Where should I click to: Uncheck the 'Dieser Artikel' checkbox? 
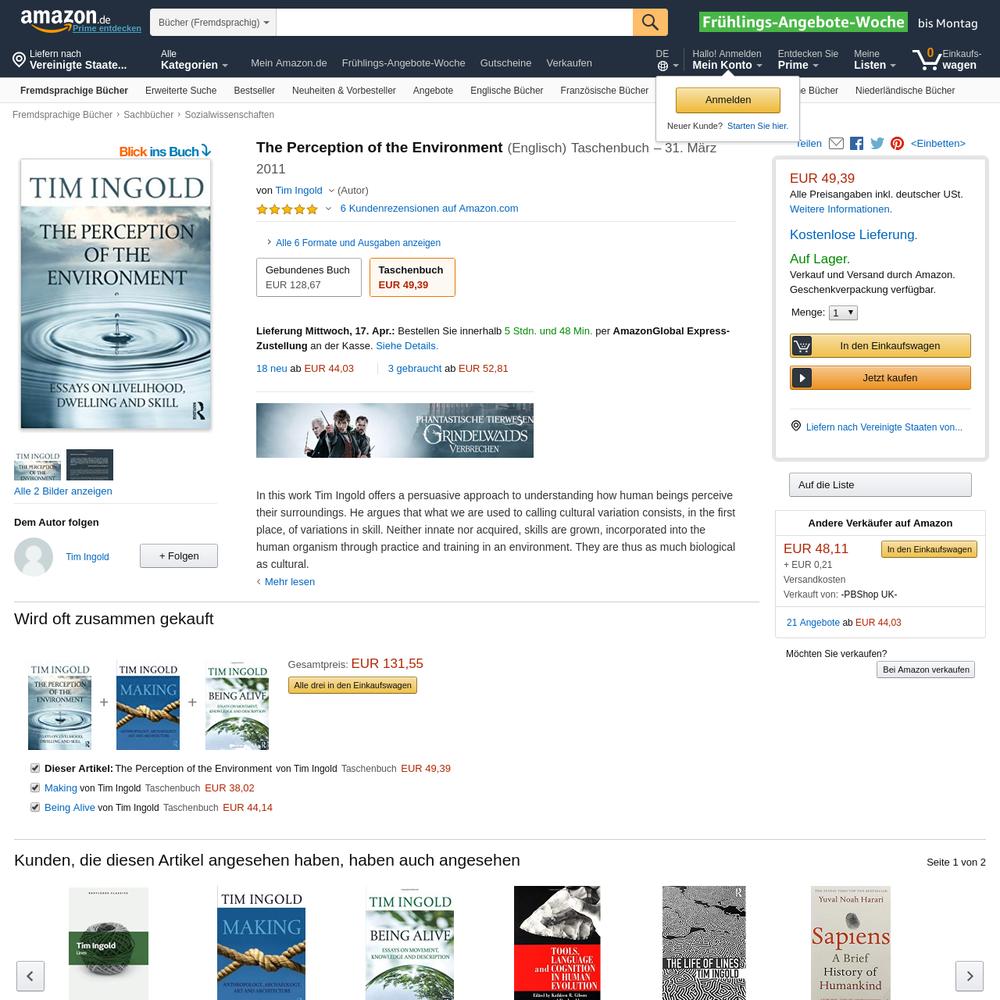pos(35,768)
